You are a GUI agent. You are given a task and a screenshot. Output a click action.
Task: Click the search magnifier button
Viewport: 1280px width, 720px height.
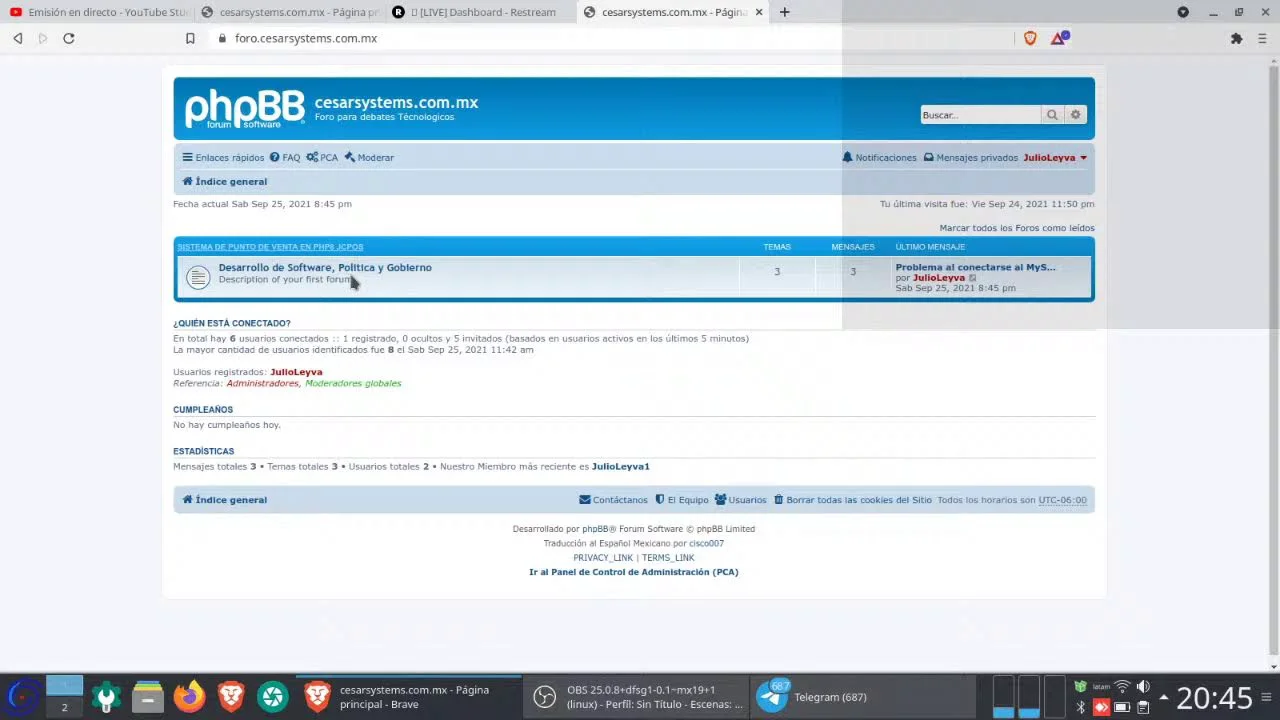pos(1052,115)
